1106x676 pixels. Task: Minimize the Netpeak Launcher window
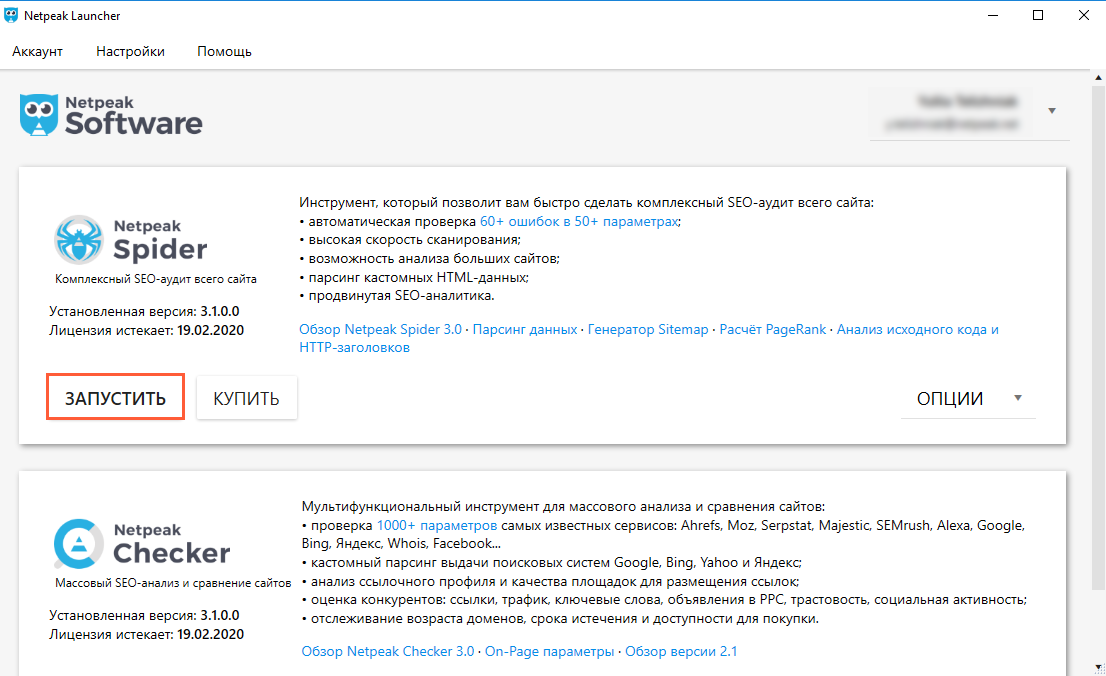pyautogui.click(x=992, y=15)
